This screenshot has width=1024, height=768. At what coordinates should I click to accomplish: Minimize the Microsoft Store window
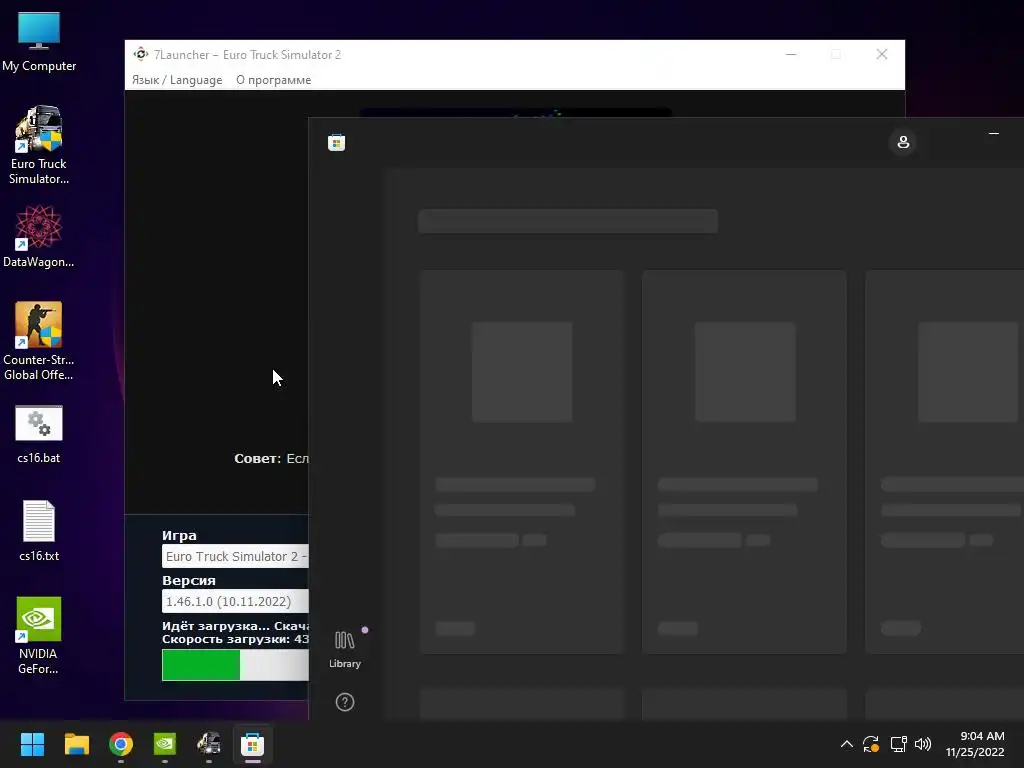coord(994,133)
